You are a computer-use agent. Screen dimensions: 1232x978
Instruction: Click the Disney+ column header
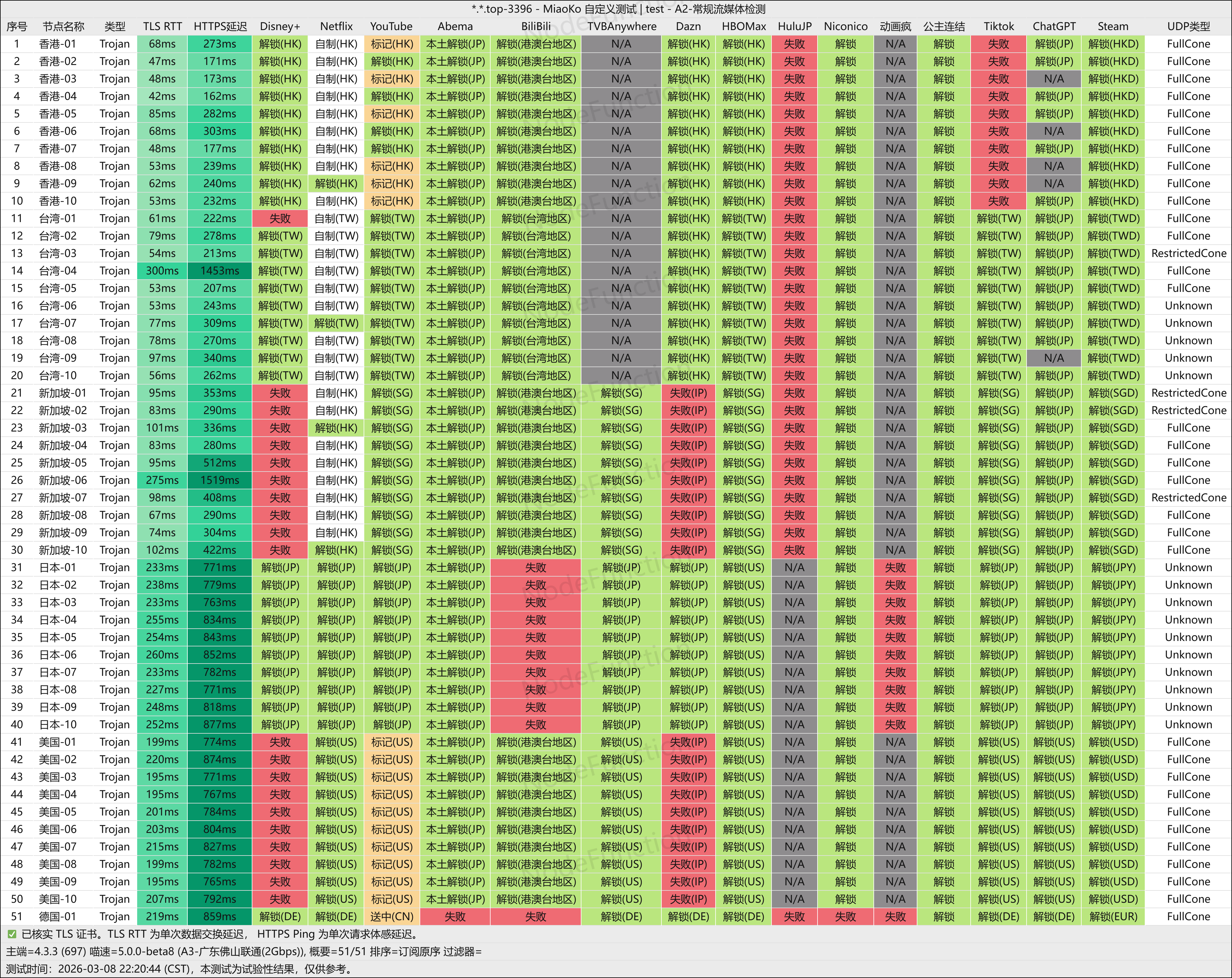pyautogui.click(x=280, y=26)
